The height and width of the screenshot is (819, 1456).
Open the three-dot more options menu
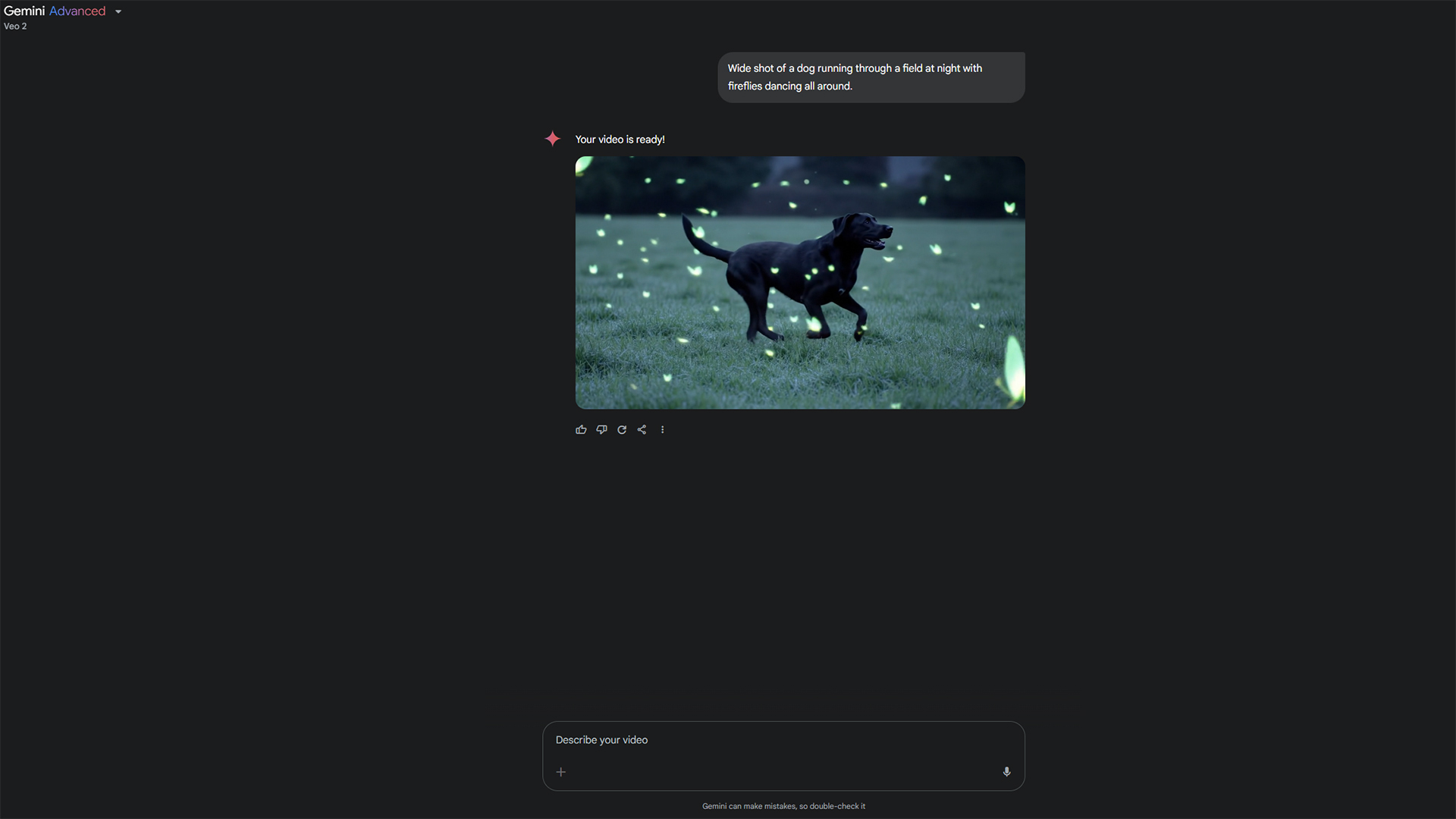click(x=663, y=430)
